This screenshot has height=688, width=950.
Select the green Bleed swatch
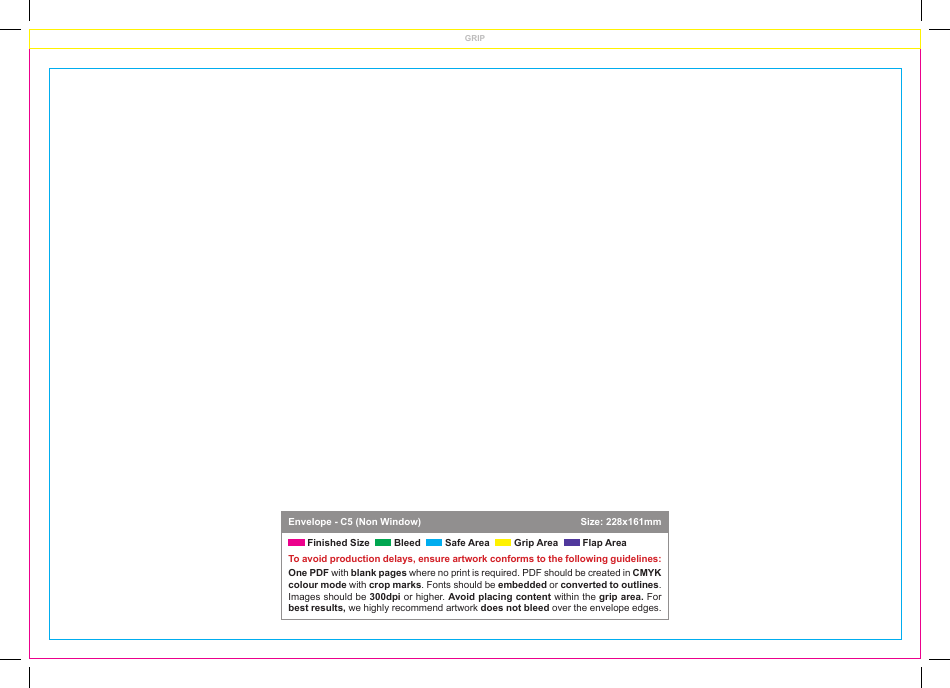point(383,542)
